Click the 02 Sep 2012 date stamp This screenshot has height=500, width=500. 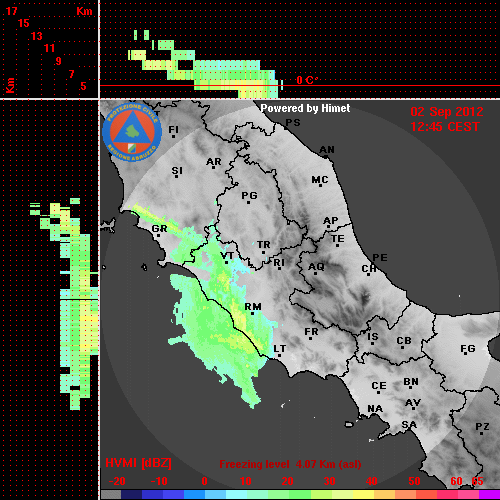point(447,112)
